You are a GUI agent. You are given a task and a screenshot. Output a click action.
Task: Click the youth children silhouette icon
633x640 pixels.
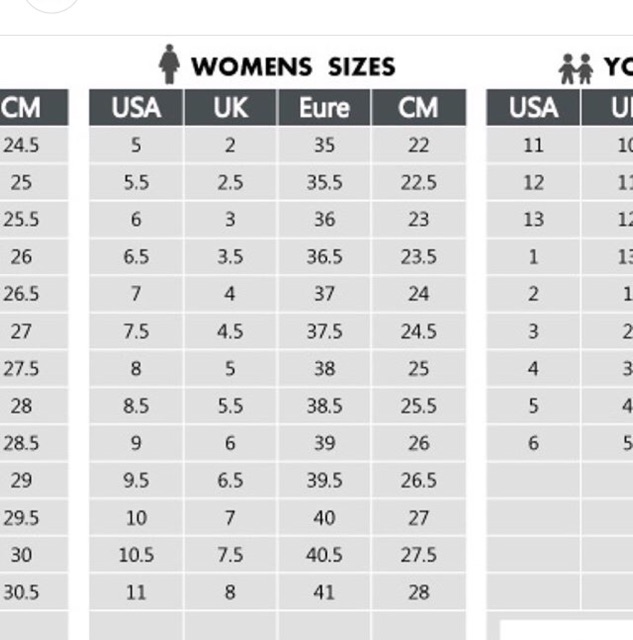tap(576, 69)
